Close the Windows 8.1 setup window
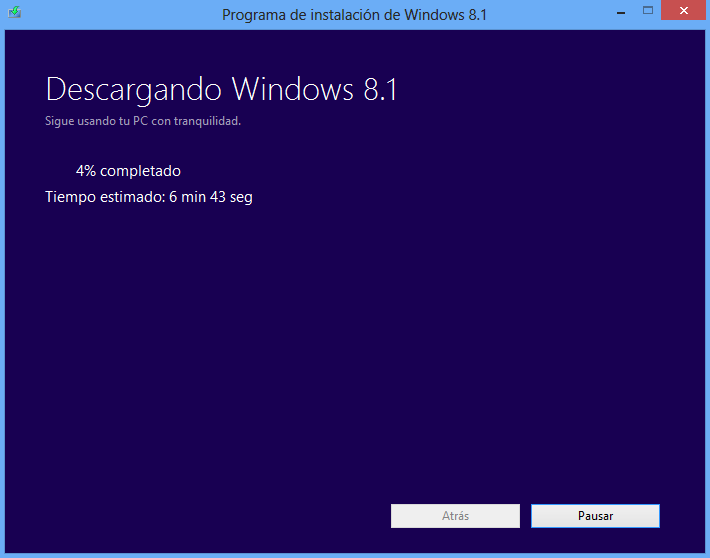Viewport: 710px width, 558px height. click(x=683, y=10)
